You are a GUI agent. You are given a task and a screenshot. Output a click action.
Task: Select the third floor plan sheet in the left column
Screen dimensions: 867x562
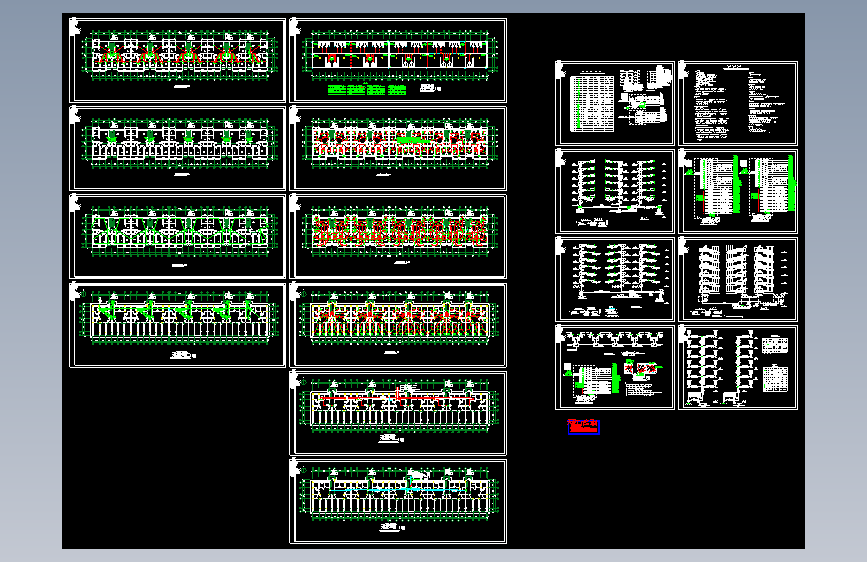(x=177, y=236)
